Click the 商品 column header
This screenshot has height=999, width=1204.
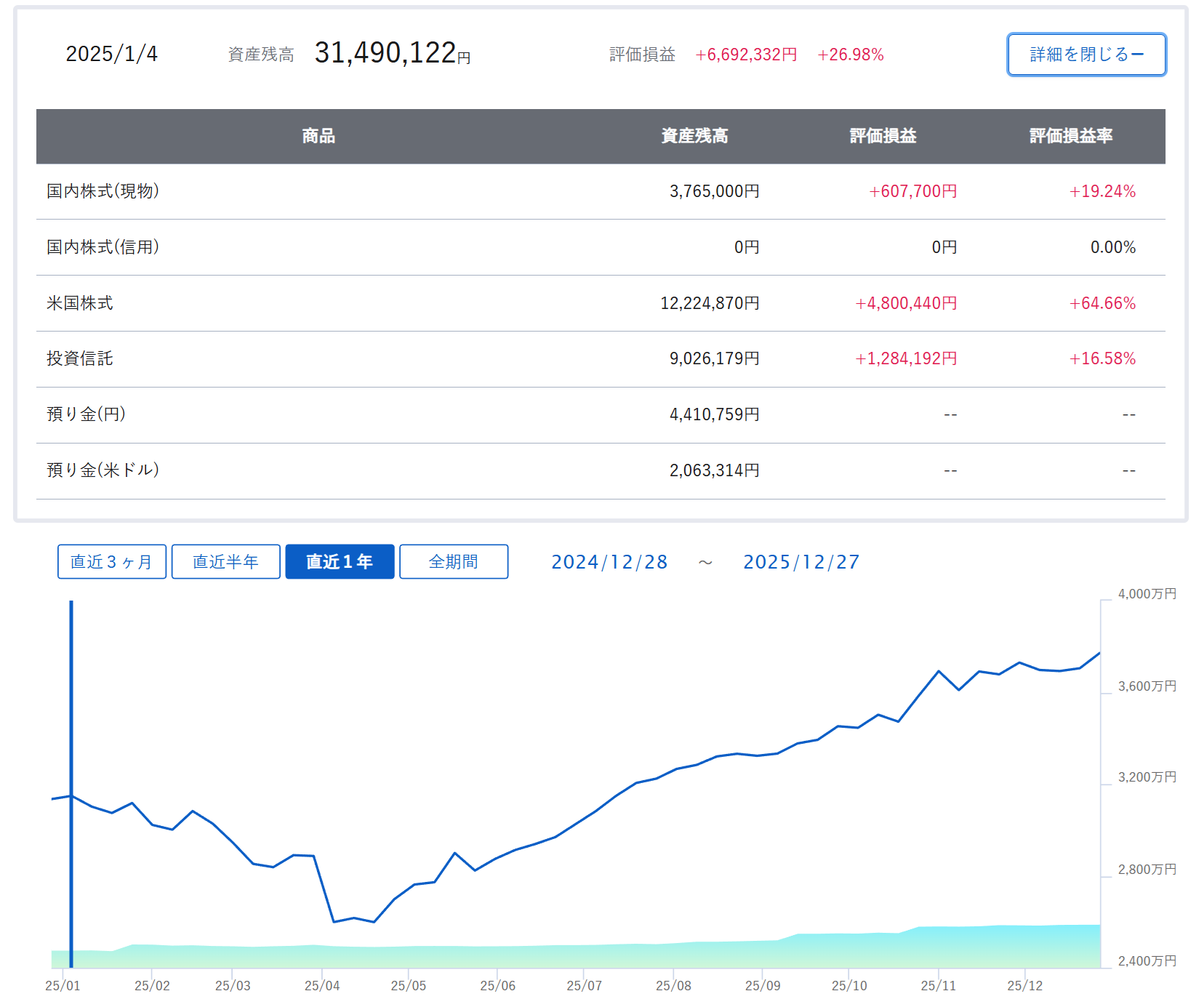click(x=318, y=136)
